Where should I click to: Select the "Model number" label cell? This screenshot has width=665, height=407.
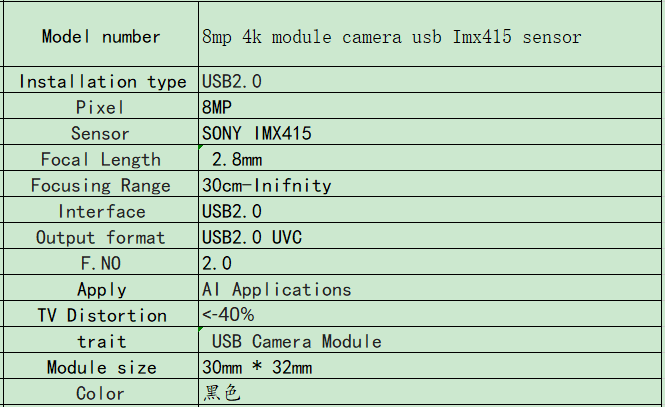coord(101,37)
